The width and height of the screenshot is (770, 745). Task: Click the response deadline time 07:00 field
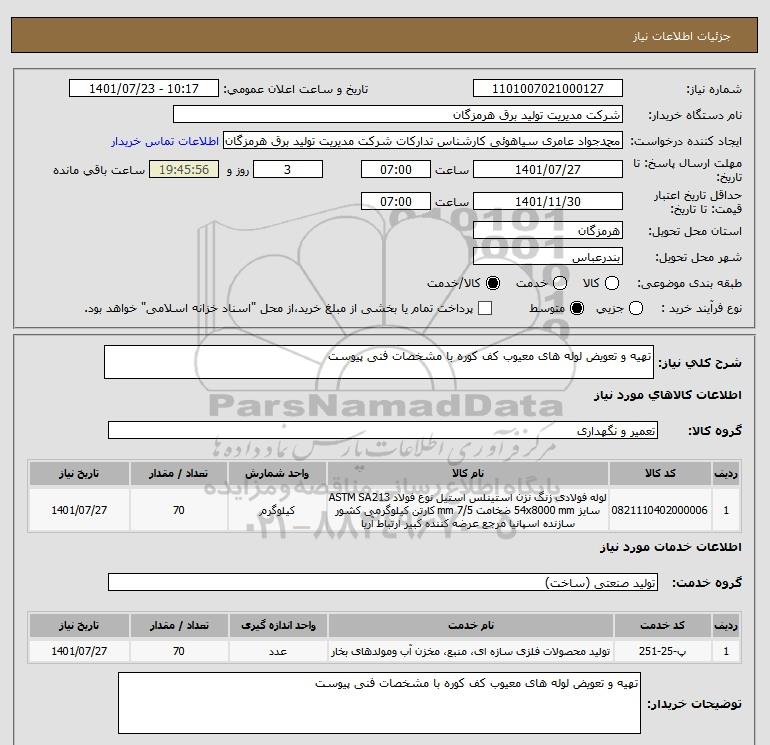pos(396,169)
